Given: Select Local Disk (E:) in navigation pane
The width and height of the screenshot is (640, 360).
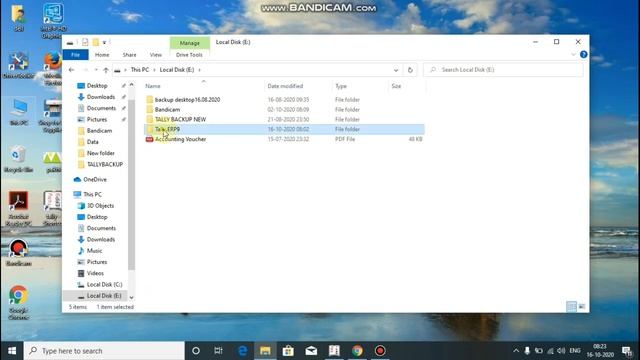Looking at the screenshot, I should [104, 296].
